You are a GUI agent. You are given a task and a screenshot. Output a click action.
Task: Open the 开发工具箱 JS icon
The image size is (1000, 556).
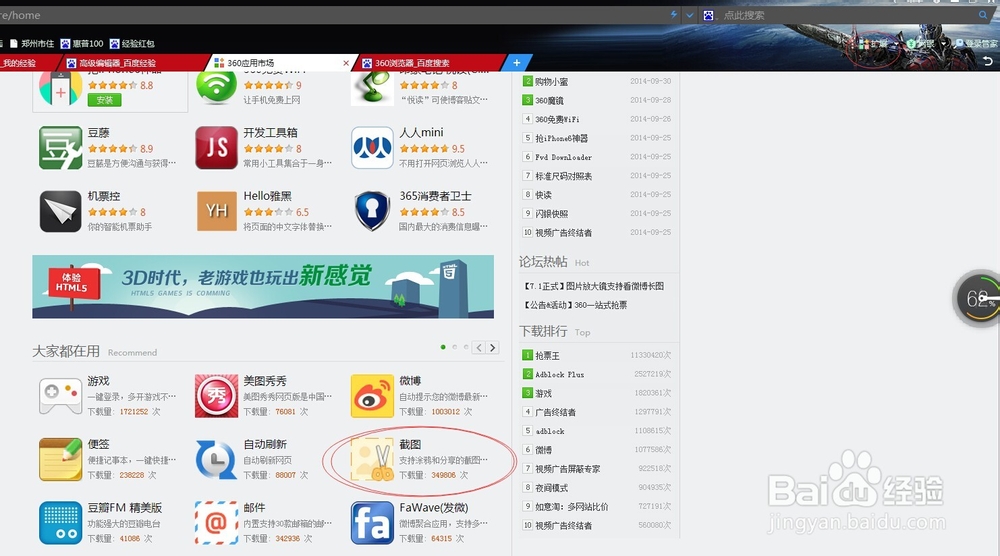coord(216,147)
